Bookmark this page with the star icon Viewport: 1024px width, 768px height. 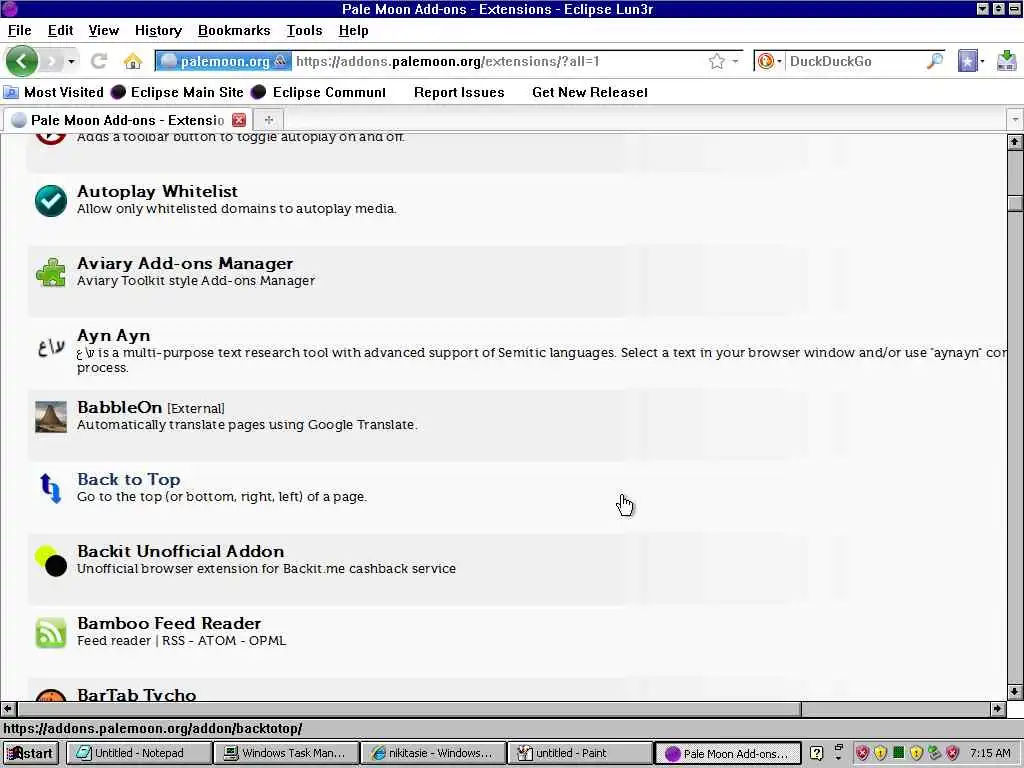point(716,61)
